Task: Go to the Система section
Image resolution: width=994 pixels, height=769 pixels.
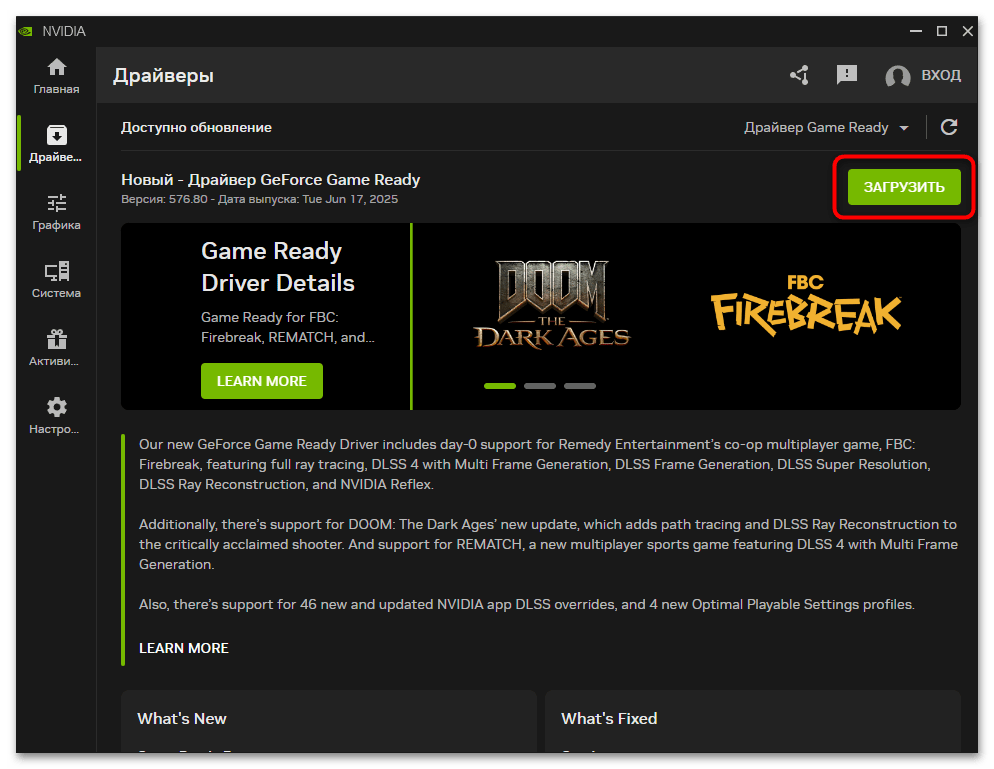Action: coord(56,280)
